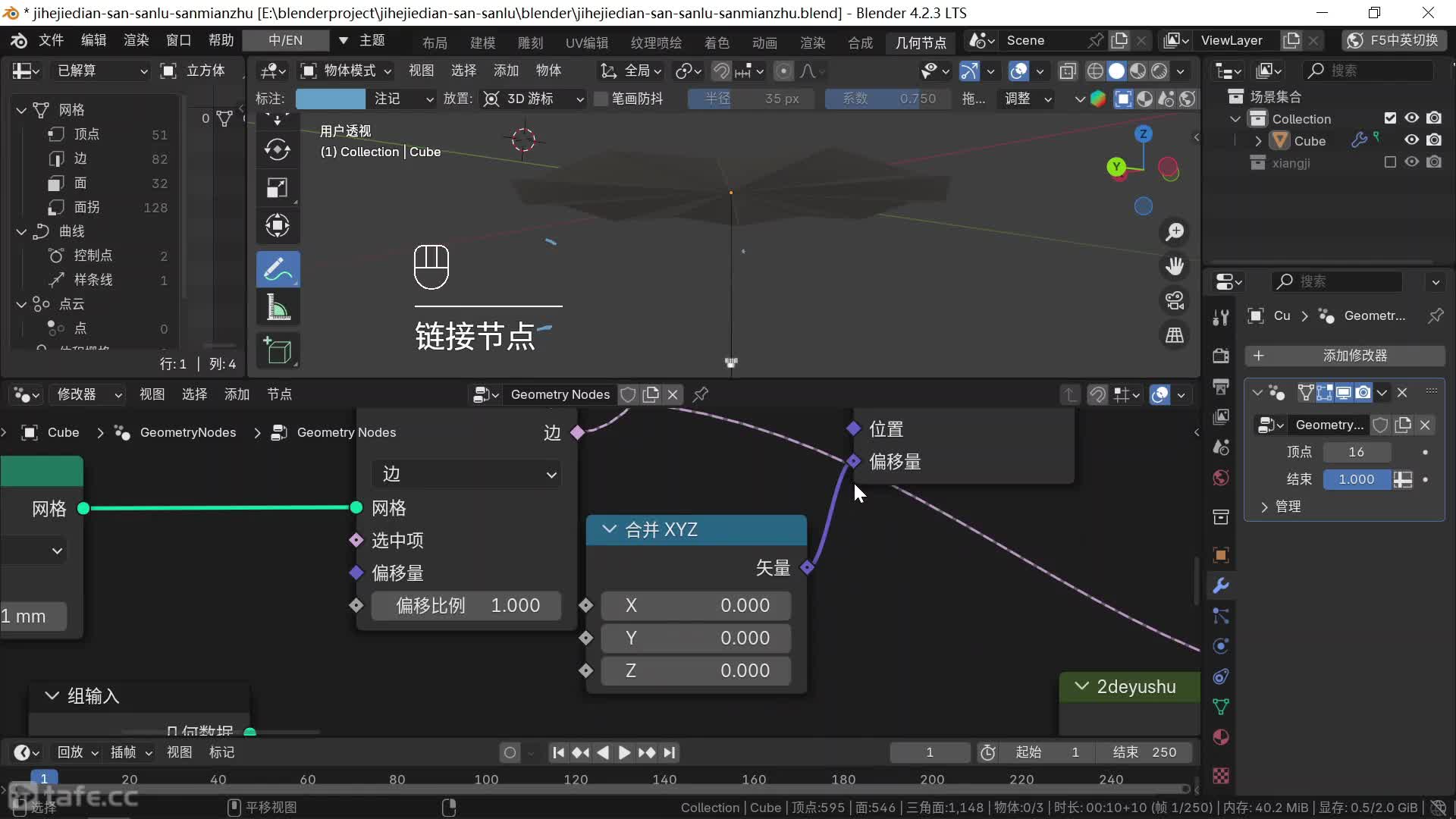Image resolution: width=1456 pixels, height=819 pixels.
Task: Open the Modifier properties wrench tab
Action: [x=1221, y=585]
